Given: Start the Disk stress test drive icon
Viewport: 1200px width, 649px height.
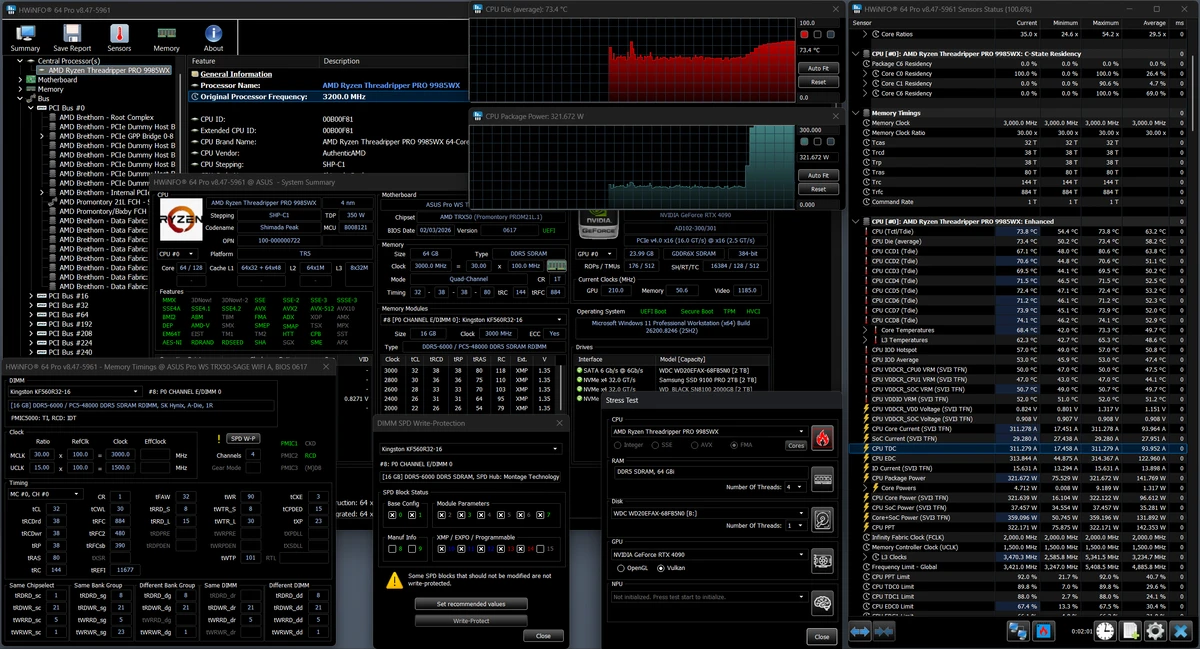Looking at the screenshot, I should [x=822, y=518].
